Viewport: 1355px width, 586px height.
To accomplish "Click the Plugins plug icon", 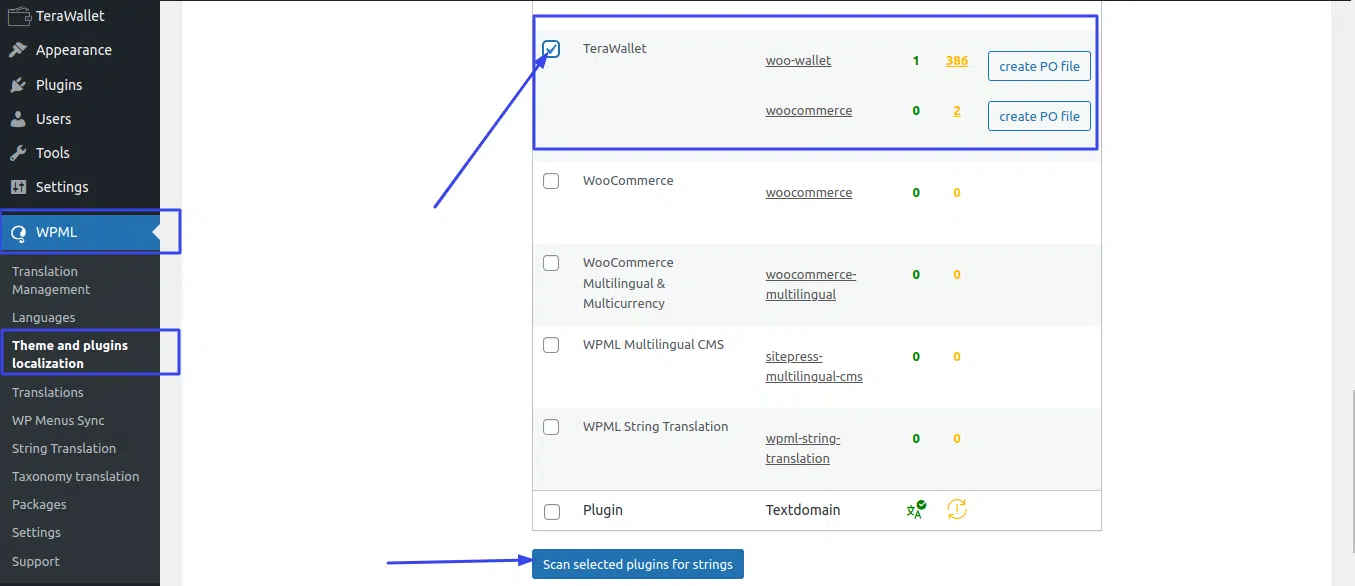I will pyautogui.click(x=18, y=85).
